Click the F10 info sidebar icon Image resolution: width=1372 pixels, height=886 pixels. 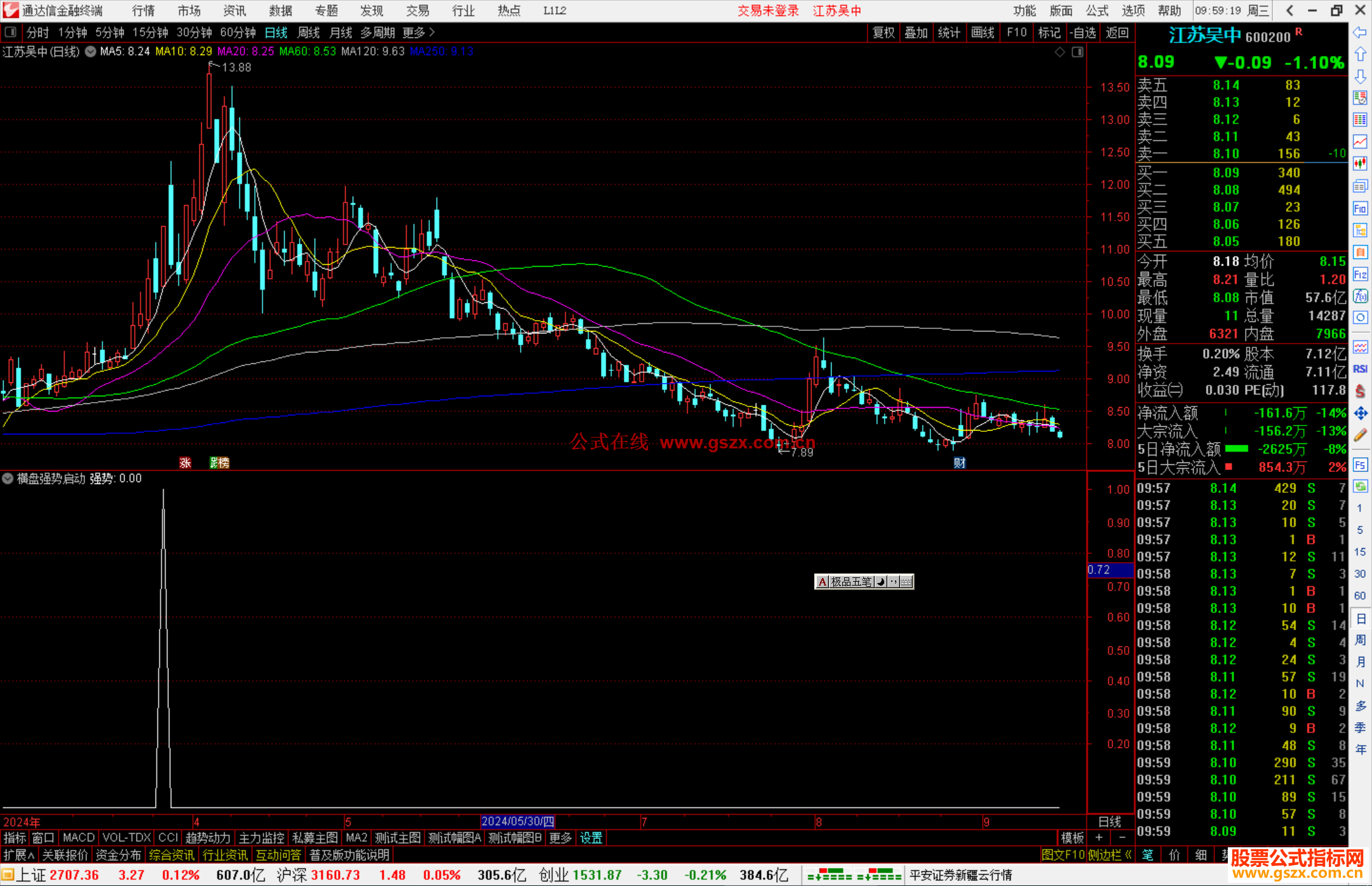click(x=1360, y=208)
